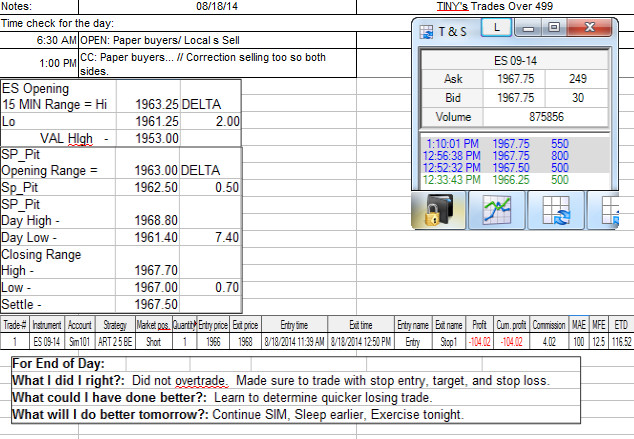Select the 12:52:32 PM trade row
Image resolution: width=634 pixels, height=439 pixels.
pos(515,167)
